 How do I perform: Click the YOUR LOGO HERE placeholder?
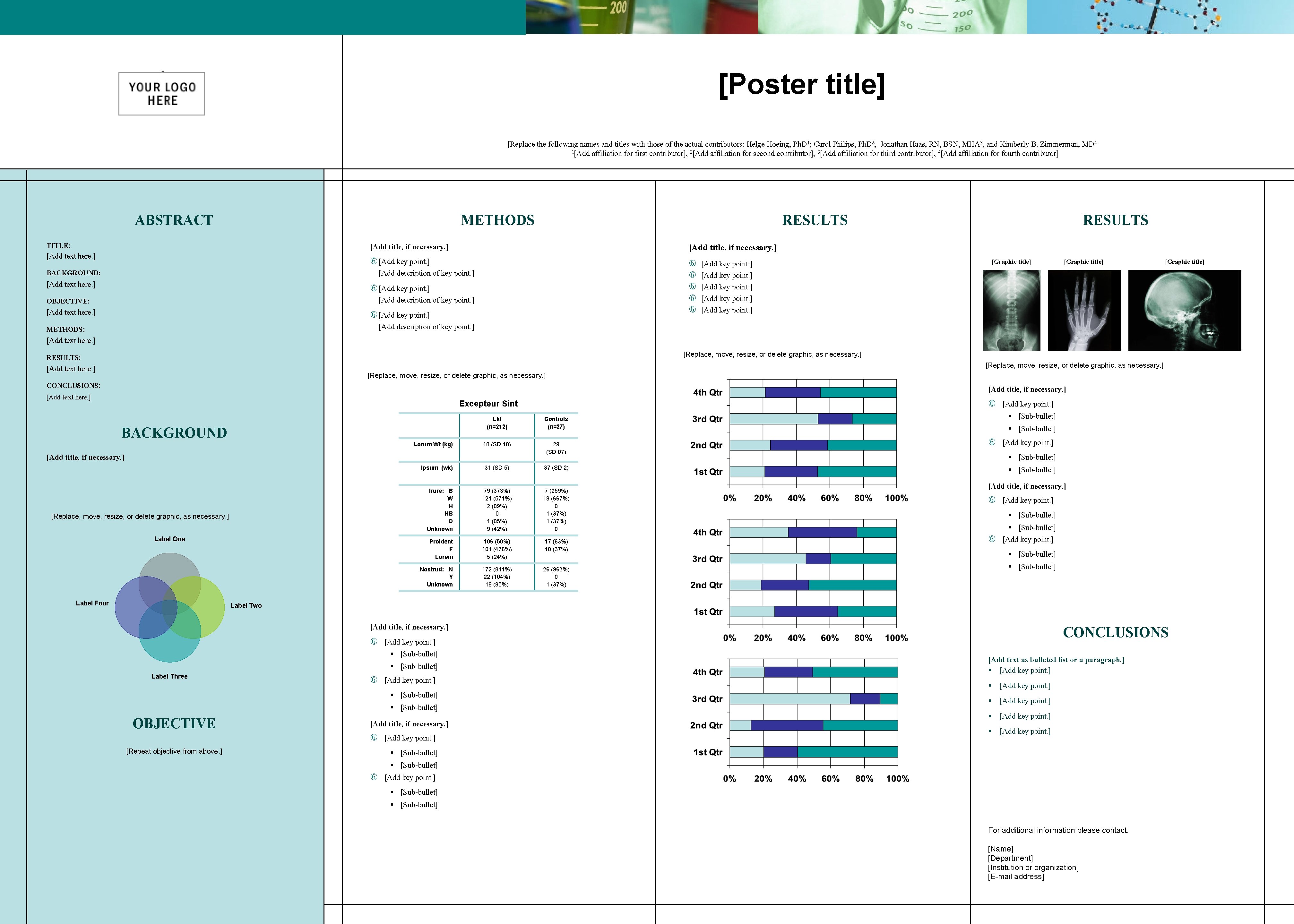(162, 94)
